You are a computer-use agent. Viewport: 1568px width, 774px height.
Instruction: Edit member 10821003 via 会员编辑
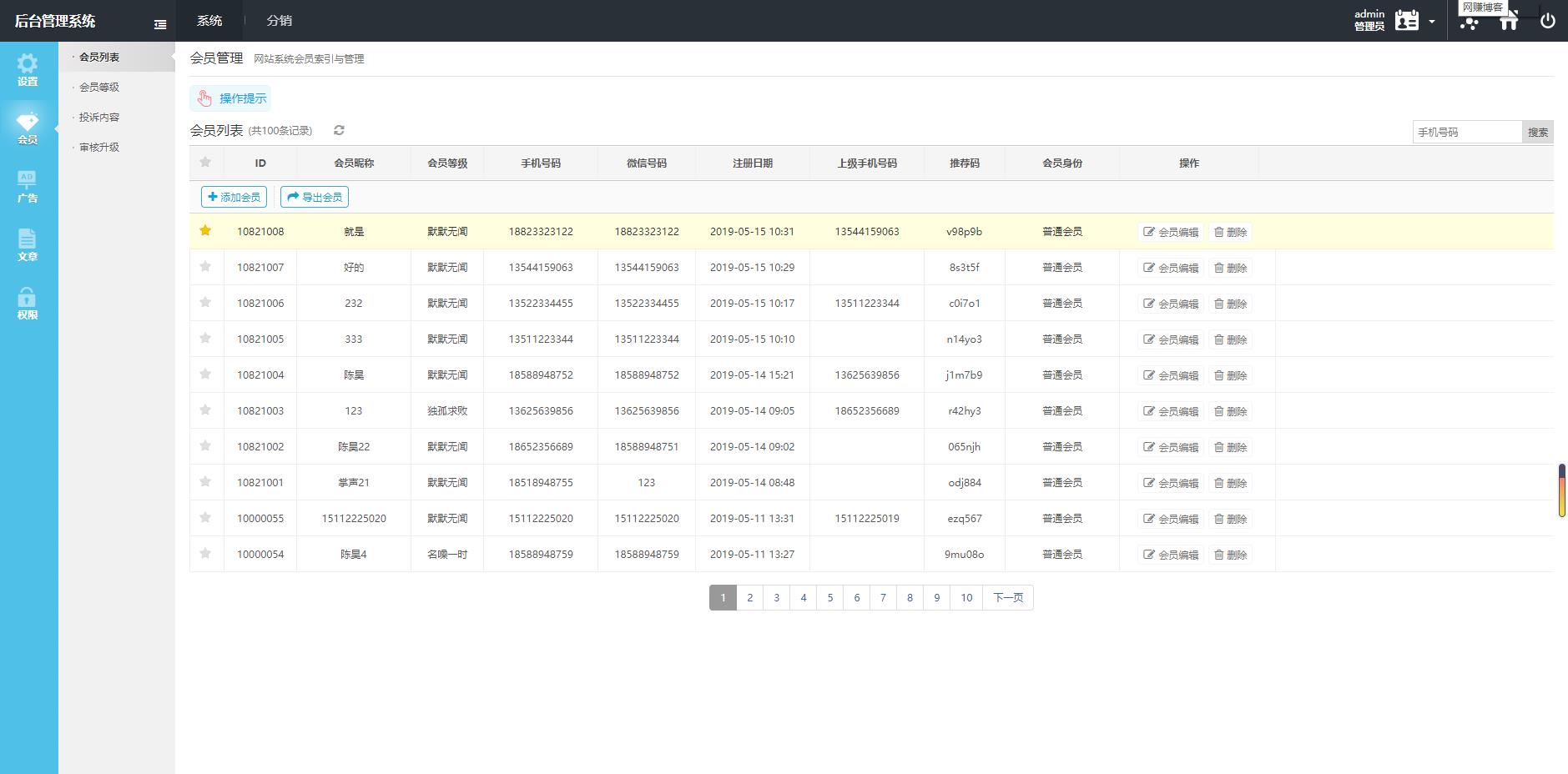click(x=1171, y=411)
